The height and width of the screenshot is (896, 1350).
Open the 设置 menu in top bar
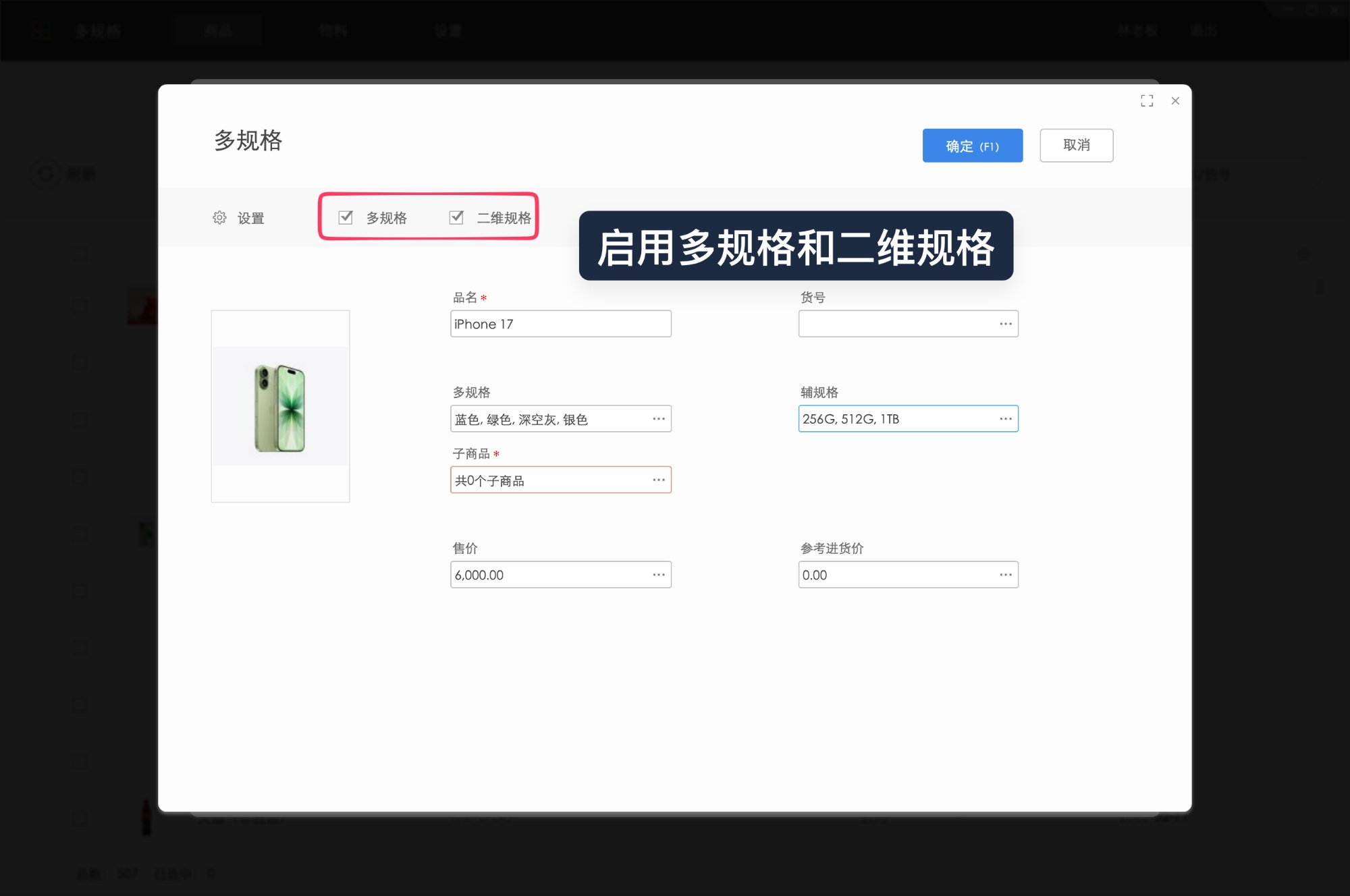(448, 30)
